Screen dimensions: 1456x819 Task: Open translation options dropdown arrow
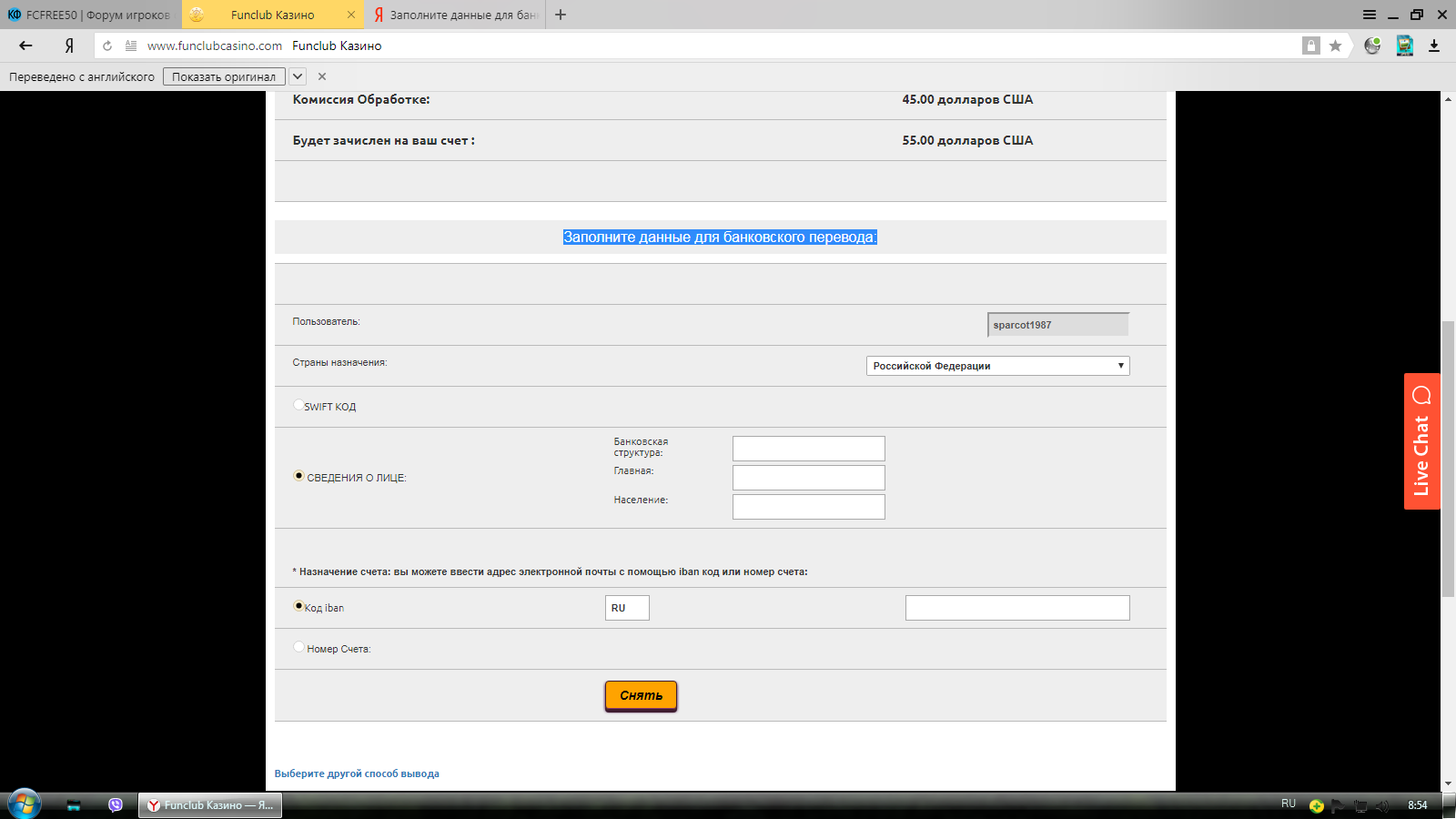click(x=298, y=76)
